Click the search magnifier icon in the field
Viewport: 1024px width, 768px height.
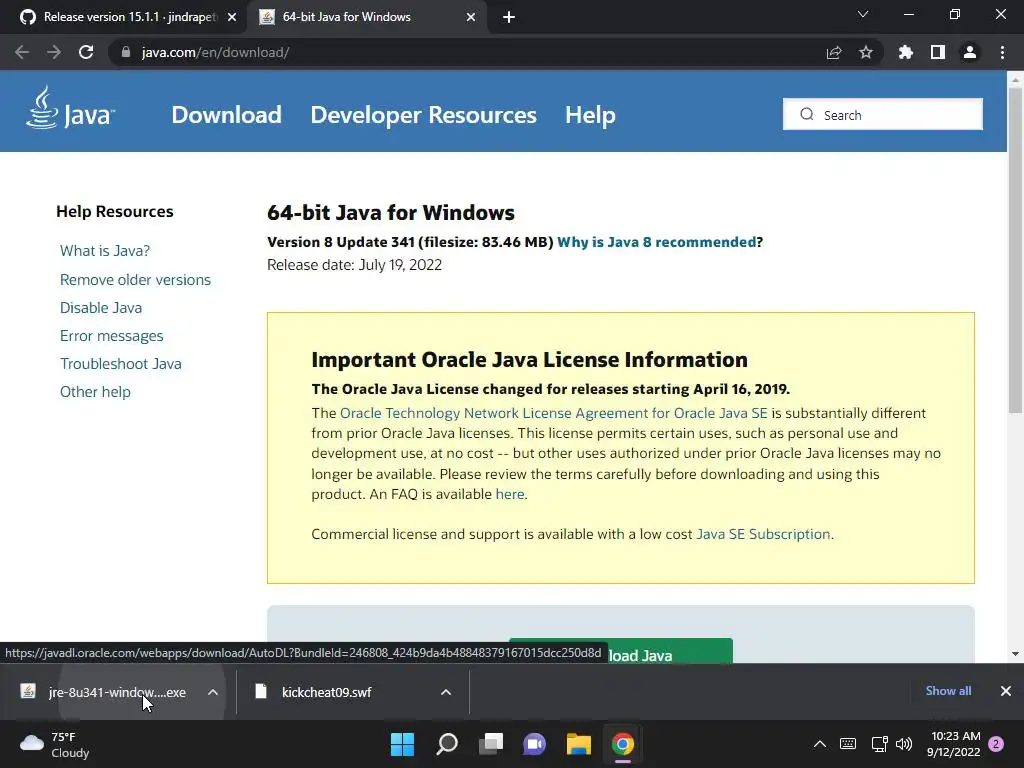[x=807, y=114]
